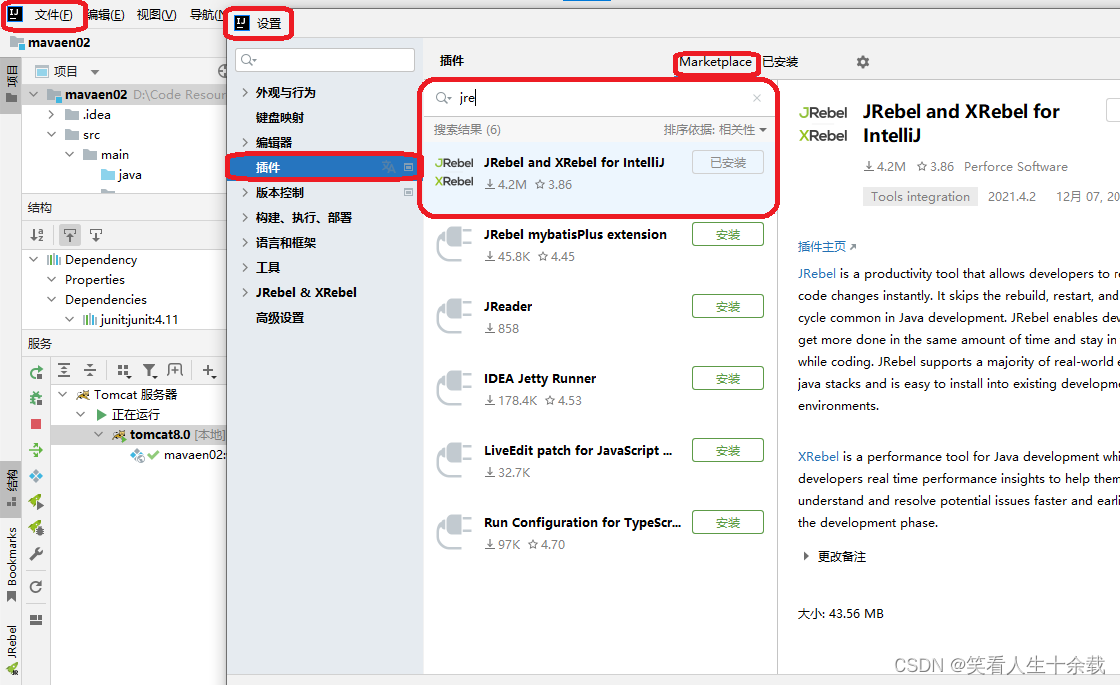Open the 编辑(E) menu
The width and height of the screenshot is (1120, 685).
point(106,15)
